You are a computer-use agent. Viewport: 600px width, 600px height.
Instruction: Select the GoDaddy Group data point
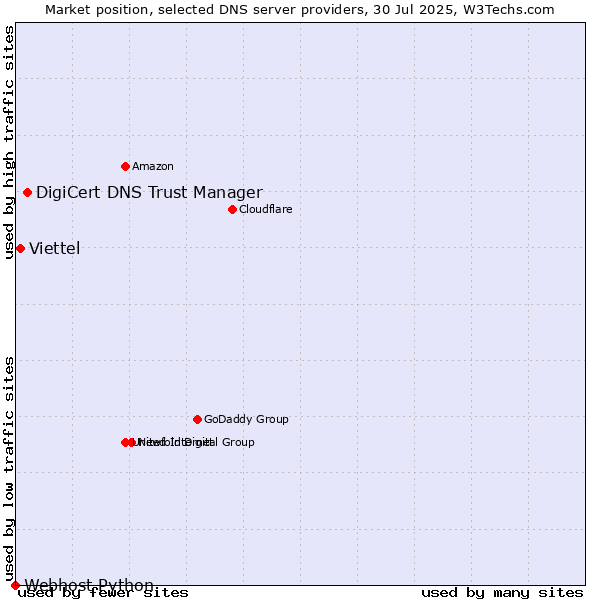(197, 420)
